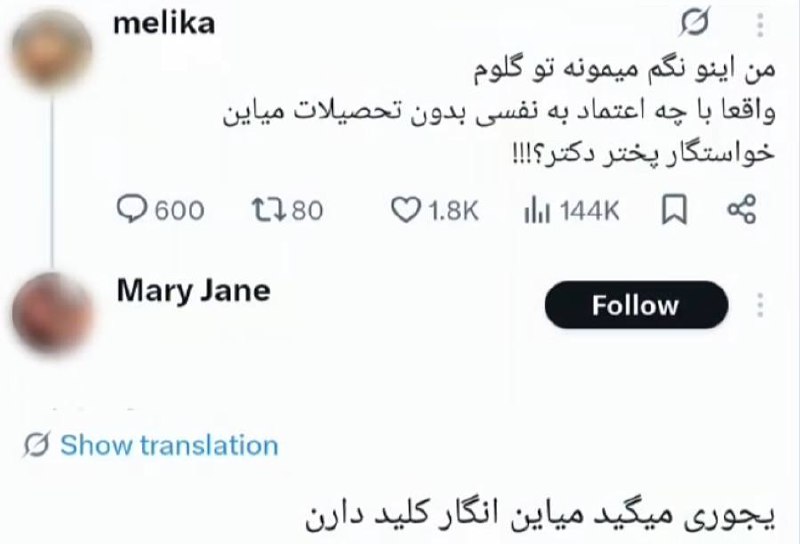Share melika's tweet via share icon
Screen dimensions: 800x544
coord(740,209)
